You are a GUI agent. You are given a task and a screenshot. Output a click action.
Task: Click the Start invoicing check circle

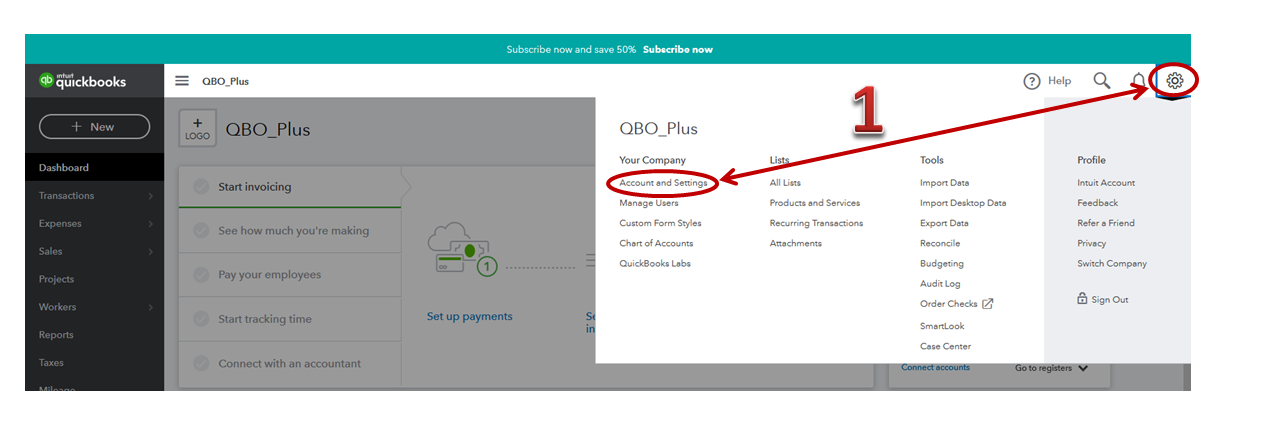(x=201, y=187)
